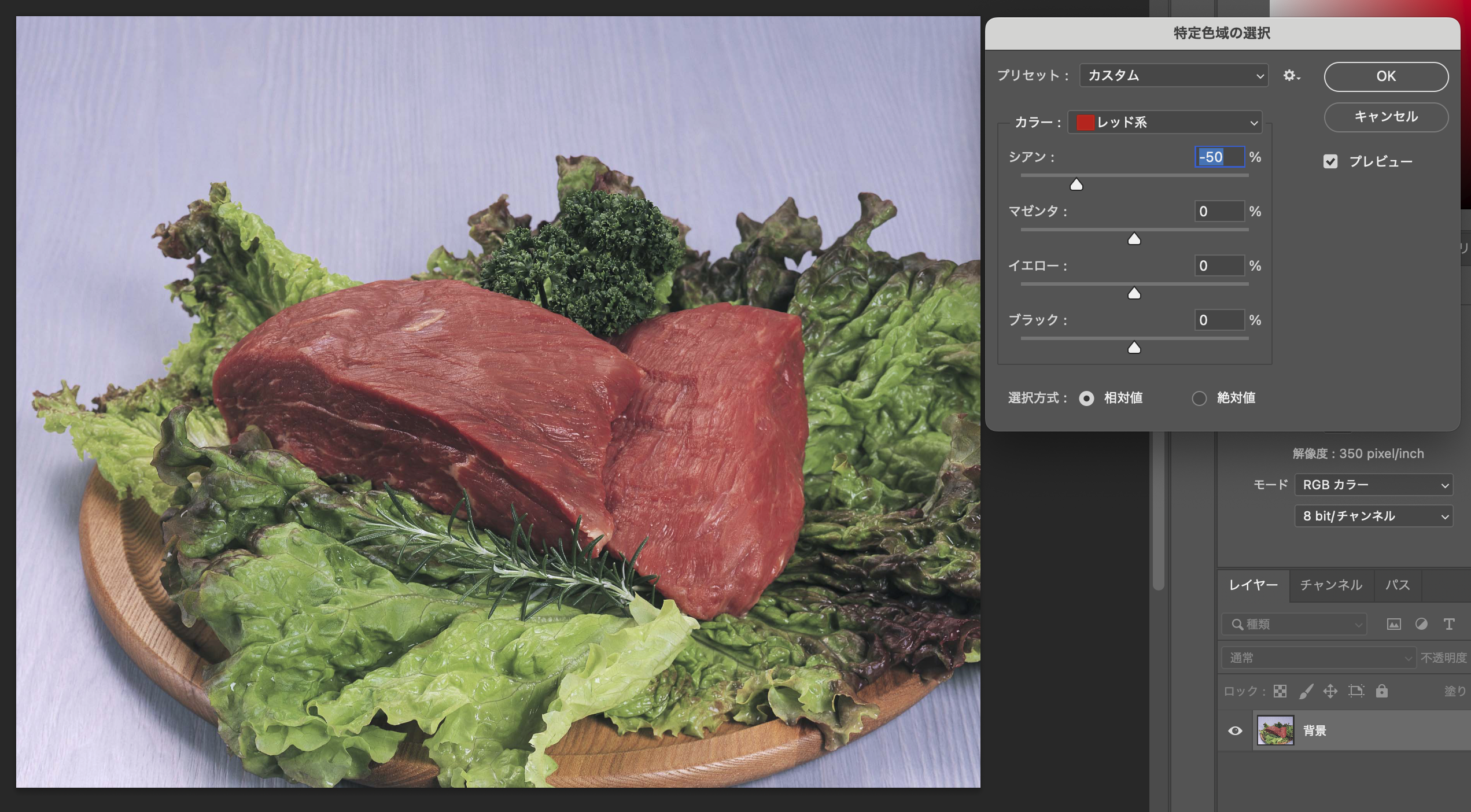The height and width of the screenshot is (812, 1471).
Task: Lock transparent pixels checkerboard icon
Action: (x=1280, y=691)
